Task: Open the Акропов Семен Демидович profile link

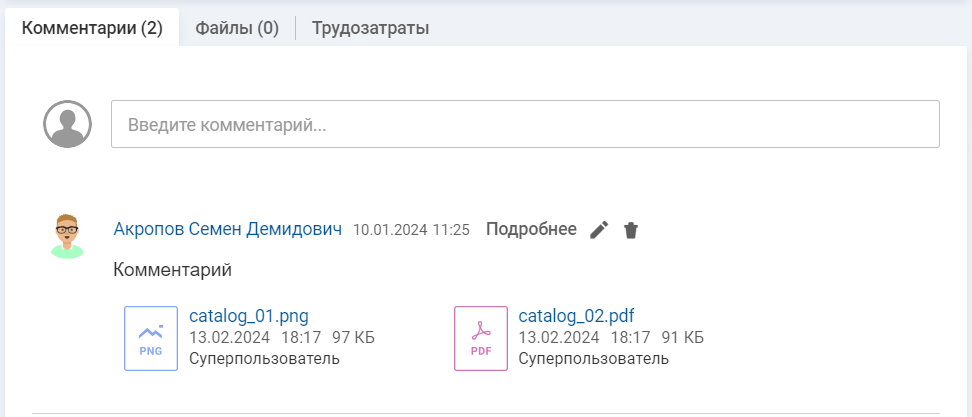Action: click(x=228, y=229)
